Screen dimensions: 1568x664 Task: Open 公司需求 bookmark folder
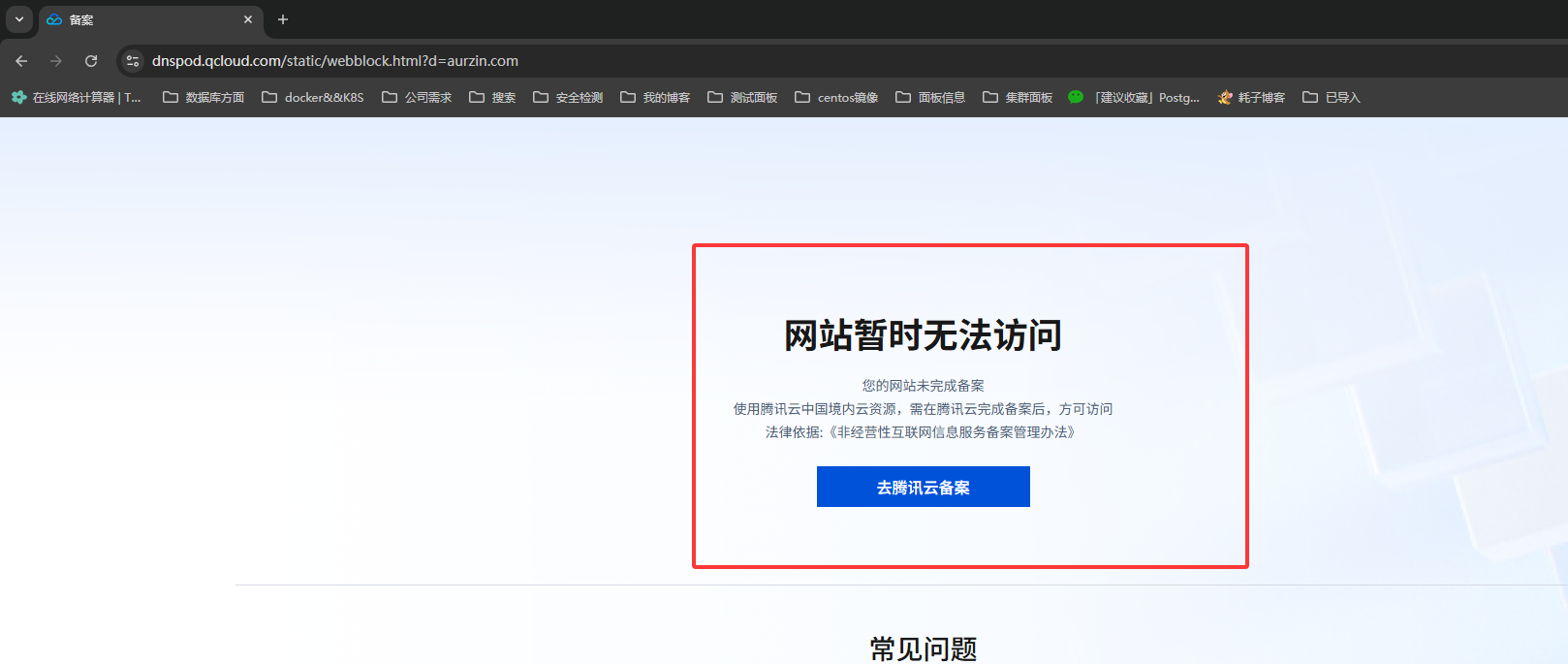[417, 98]
